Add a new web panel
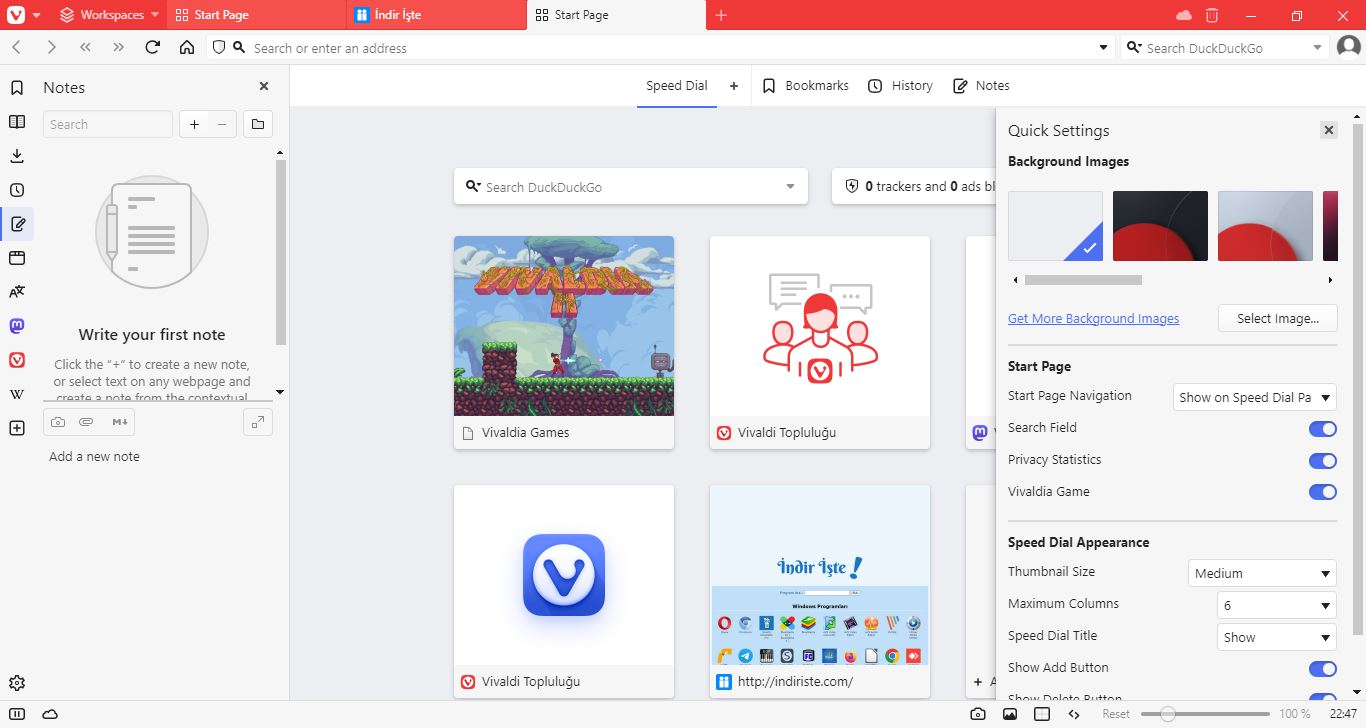The height and width of the screenshot is (728, 1366). coord(17,428)
